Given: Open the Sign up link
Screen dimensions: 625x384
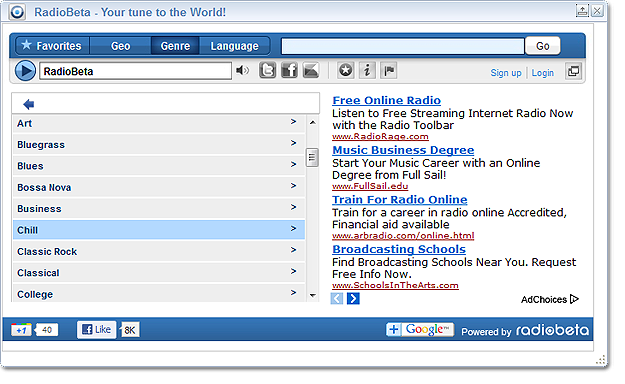Looking at the screenshot, I should point(506,73).
